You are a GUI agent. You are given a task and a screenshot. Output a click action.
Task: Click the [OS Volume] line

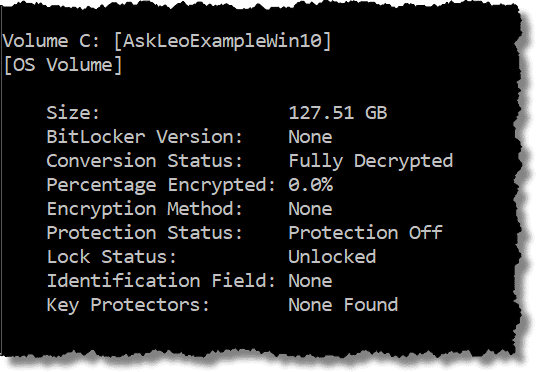pos(63,65)
